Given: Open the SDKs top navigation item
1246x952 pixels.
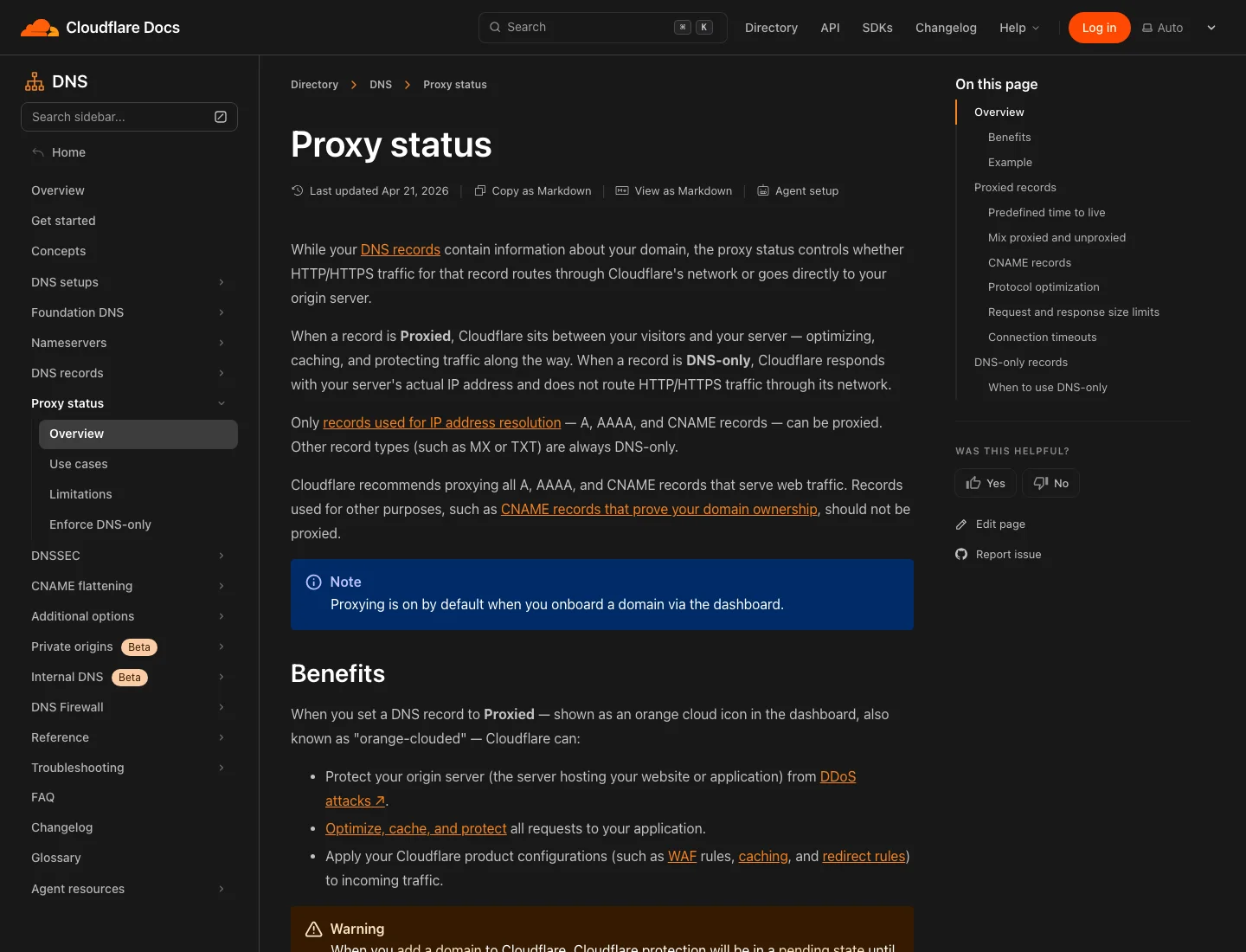Looking at the screenshot, I should tap(877, 28).
